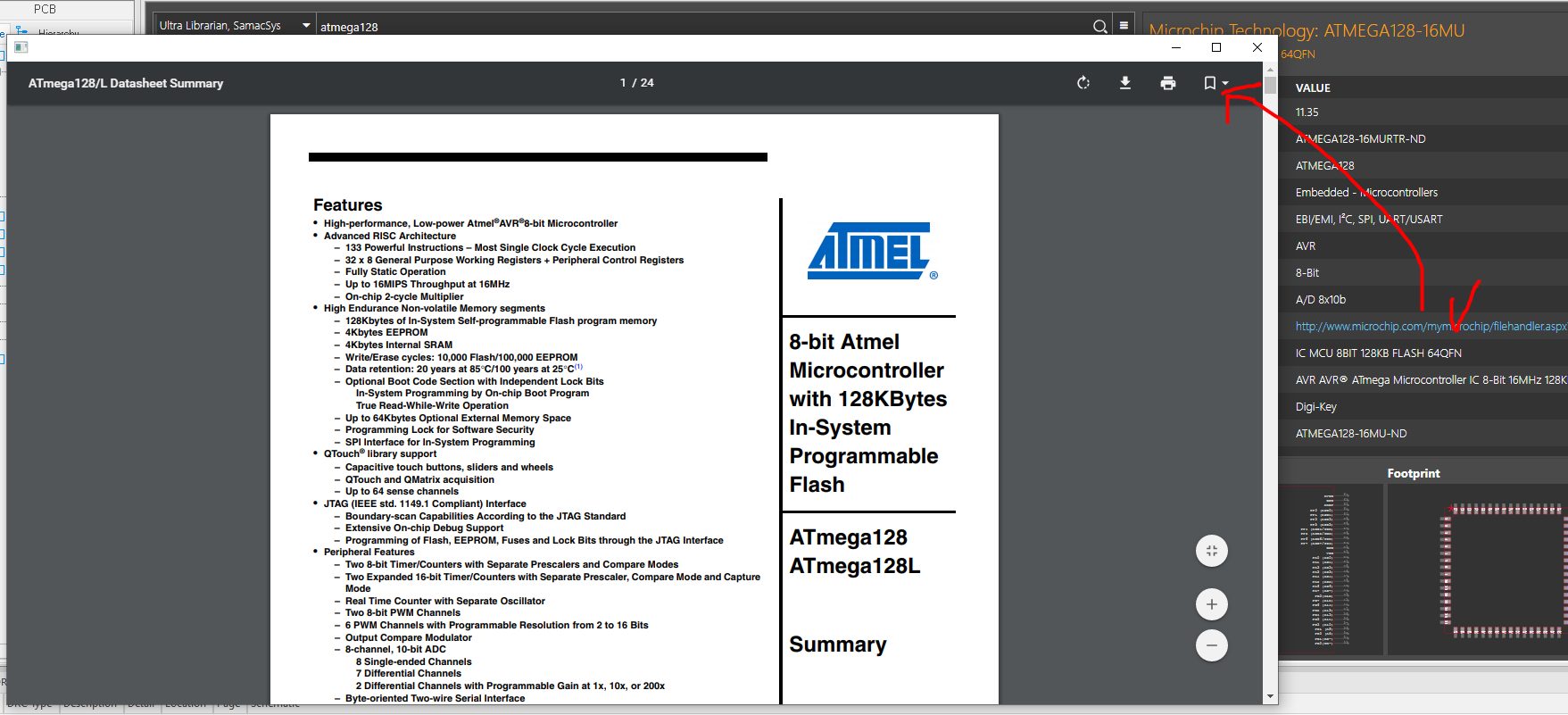Image resolution: width=1568 pixels, height=715 pixels.
Task: Click the ATmega128/L Datasheet Summary title
Action: 126,83
